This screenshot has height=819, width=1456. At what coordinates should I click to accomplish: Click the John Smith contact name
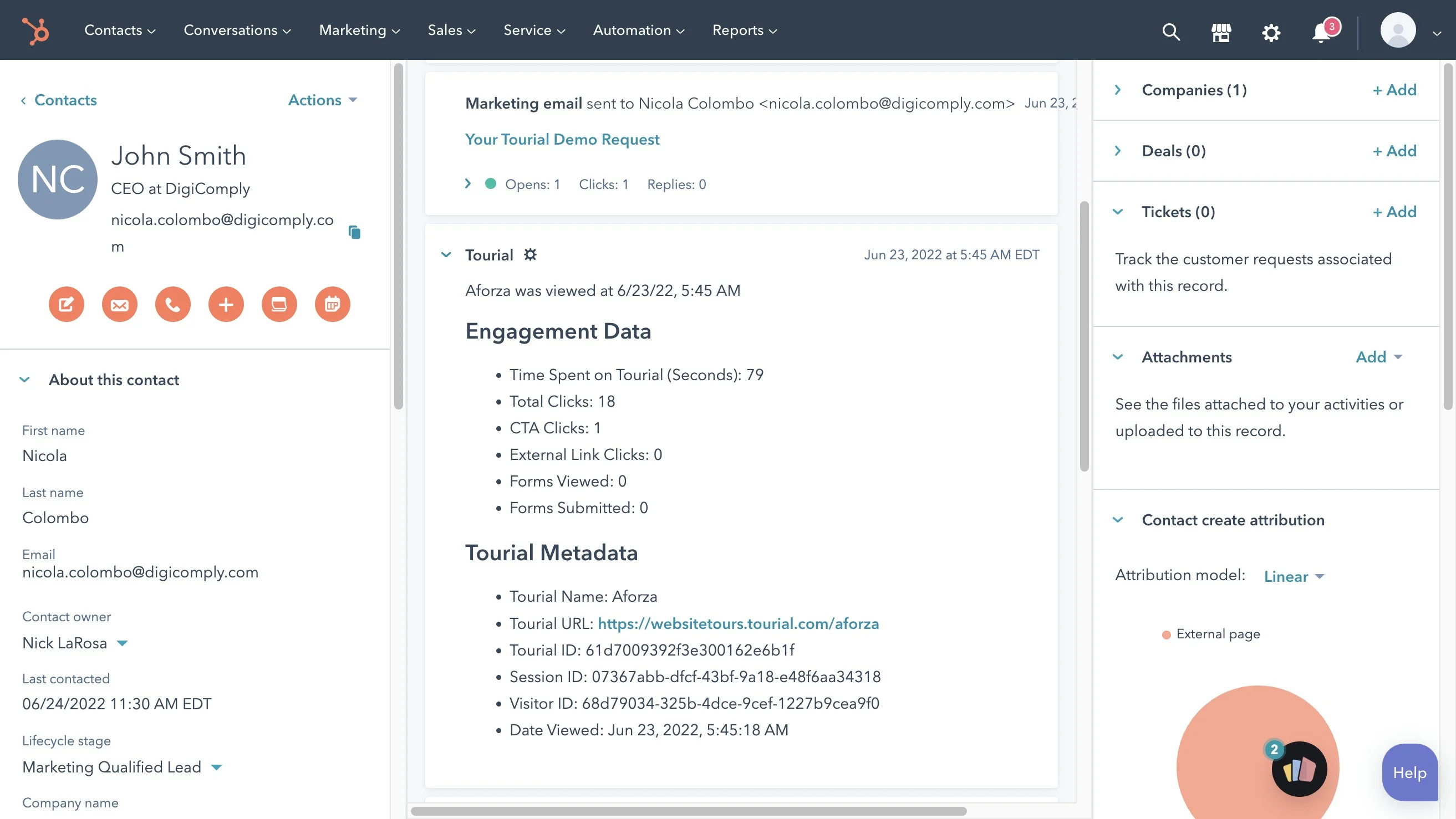[x=179, y=155]
